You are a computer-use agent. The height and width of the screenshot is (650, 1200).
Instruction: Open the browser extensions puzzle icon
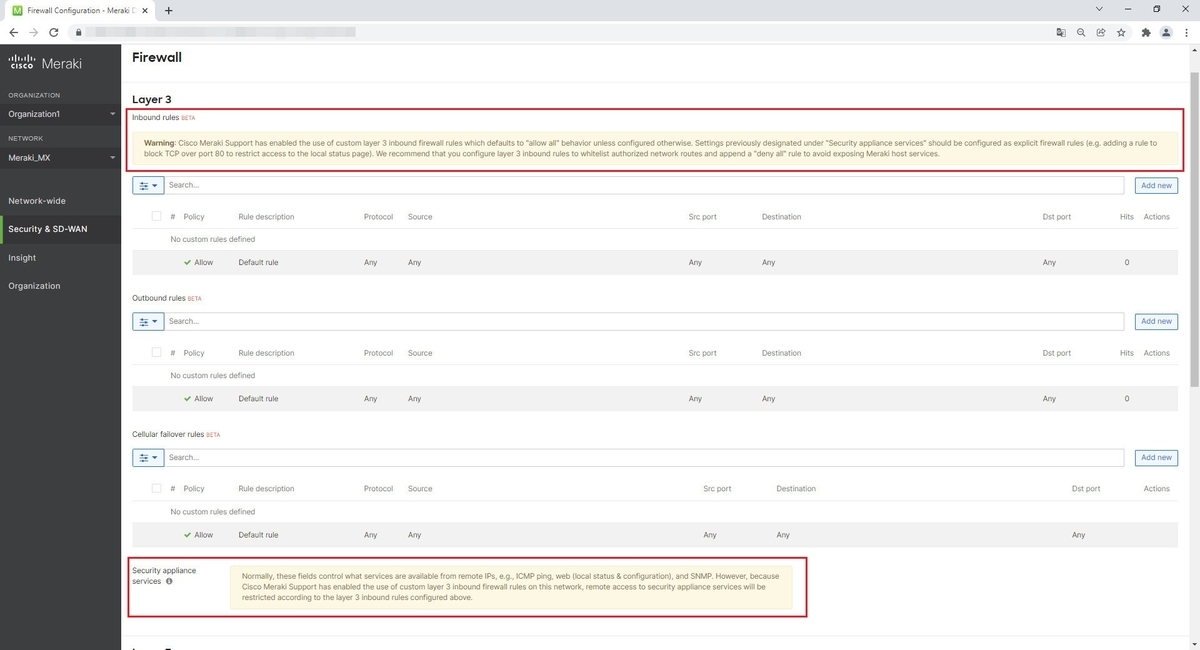[x=1145, y=32]
